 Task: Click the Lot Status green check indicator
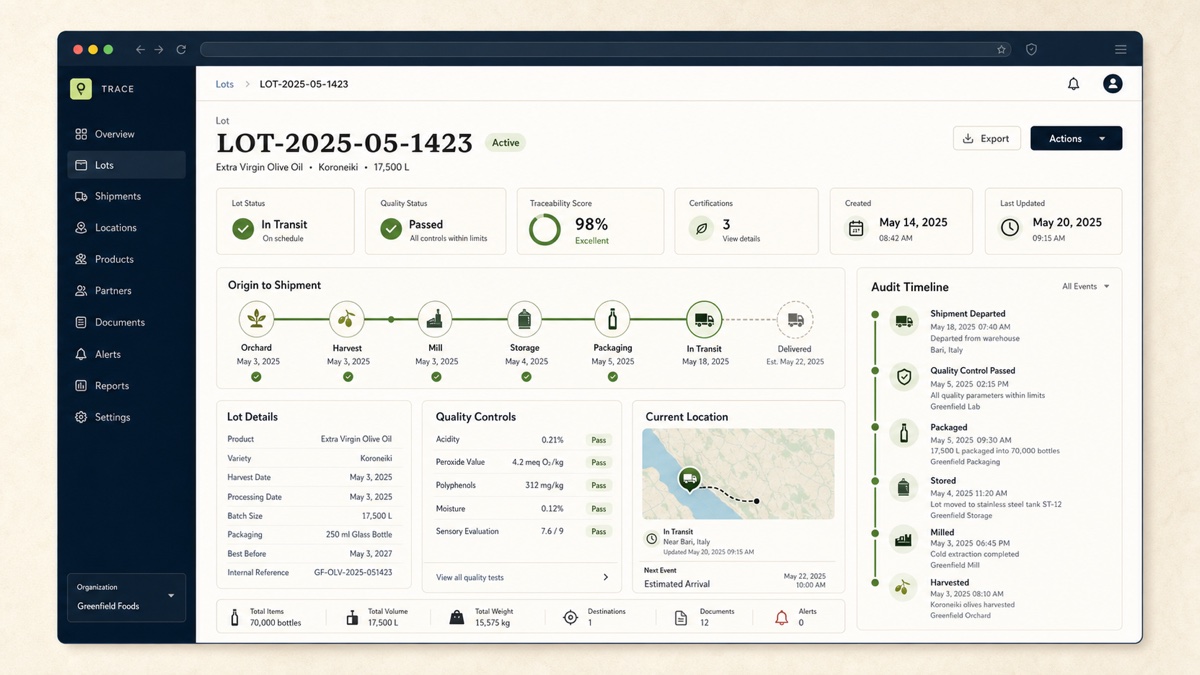pos(243,230)
